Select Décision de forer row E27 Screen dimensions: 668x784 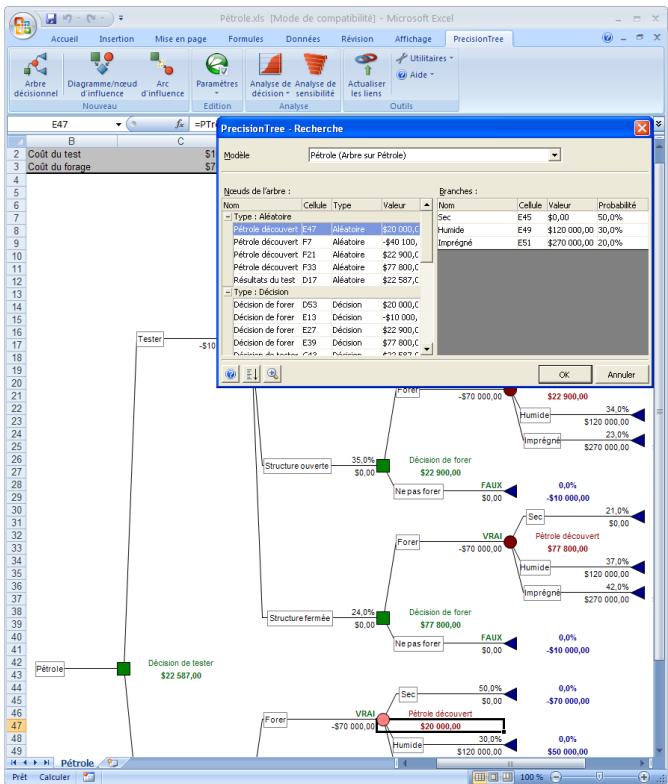click(x=326, y=330)
